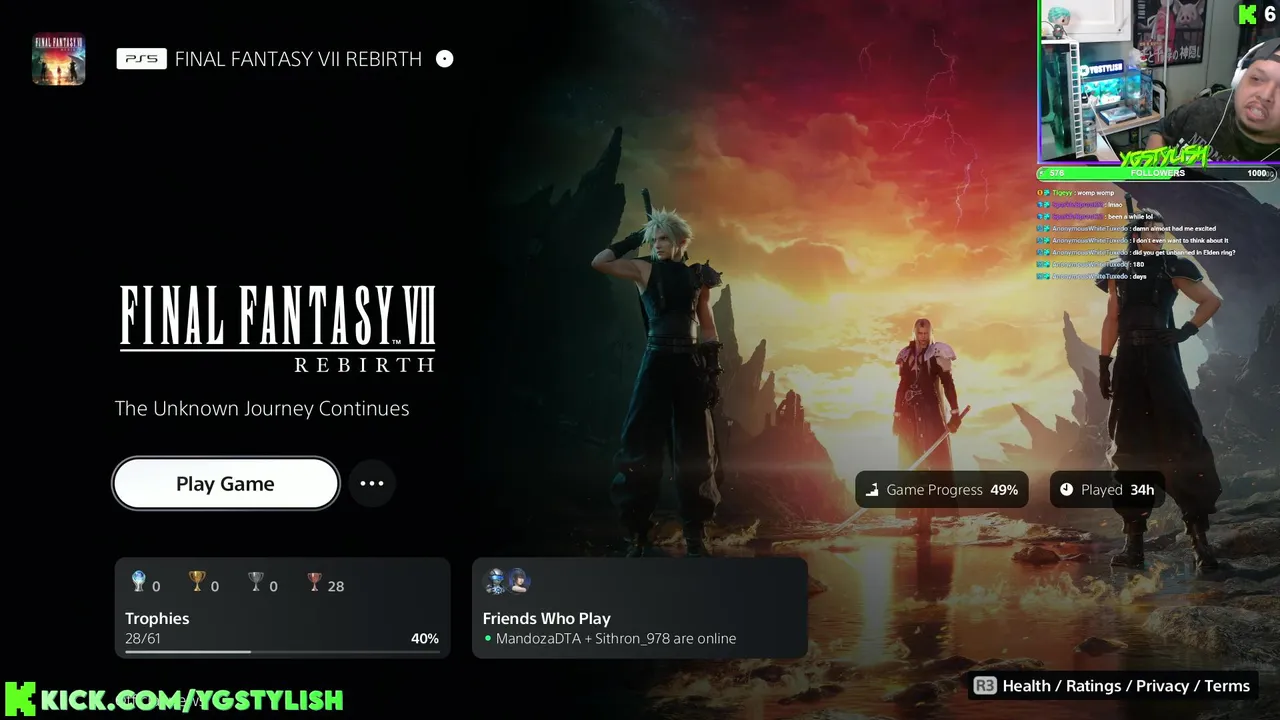The image size is (1280, 720).
Task: Click the 'womp womp' chat message
Action: click(x=1095, y=193)
